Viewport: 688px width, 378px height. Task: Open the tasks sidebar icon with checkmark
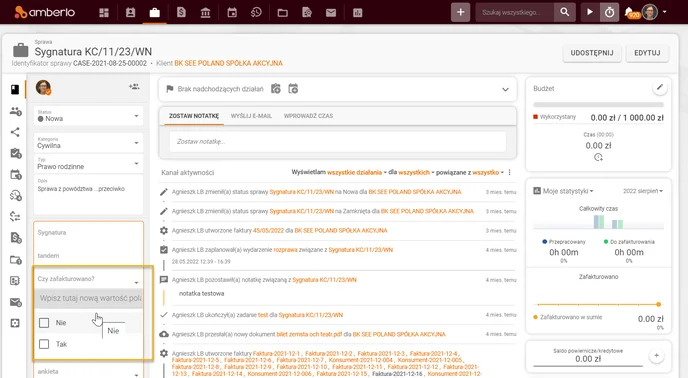[15, 153]
